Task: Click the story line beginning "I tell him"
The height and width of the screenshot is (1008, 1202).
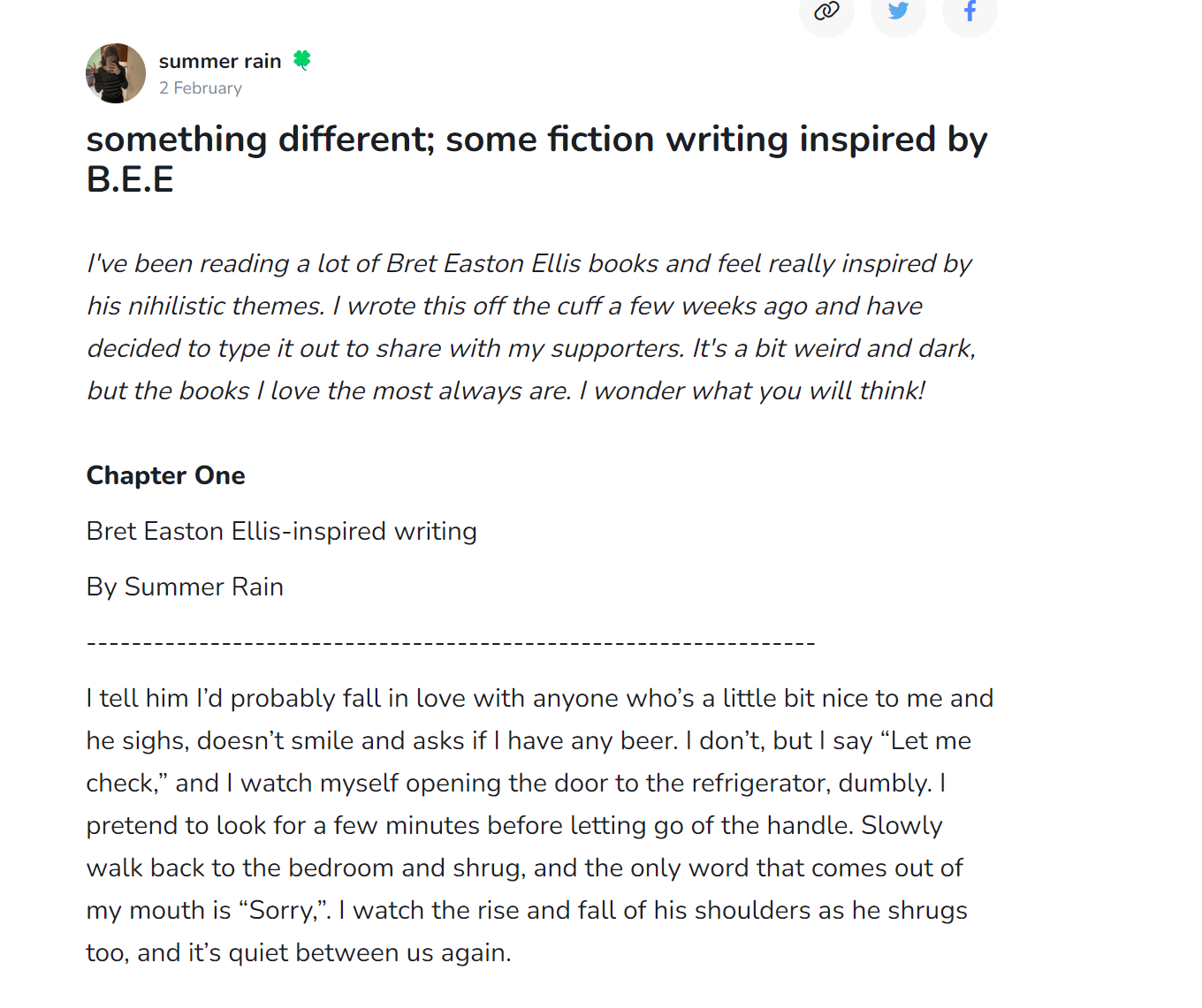Action: [x=539, y=698]
